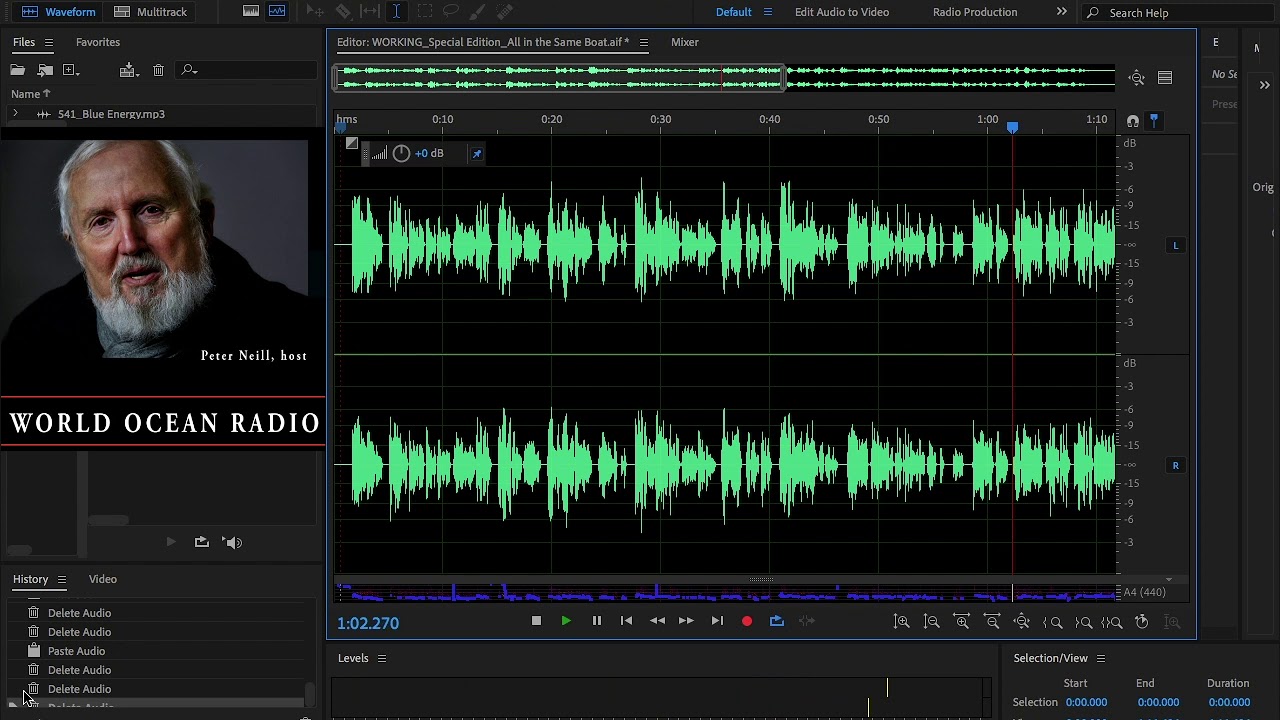Start recording with the red Record button
Viewport: 1280px width, 720px height.
[747, 621]
